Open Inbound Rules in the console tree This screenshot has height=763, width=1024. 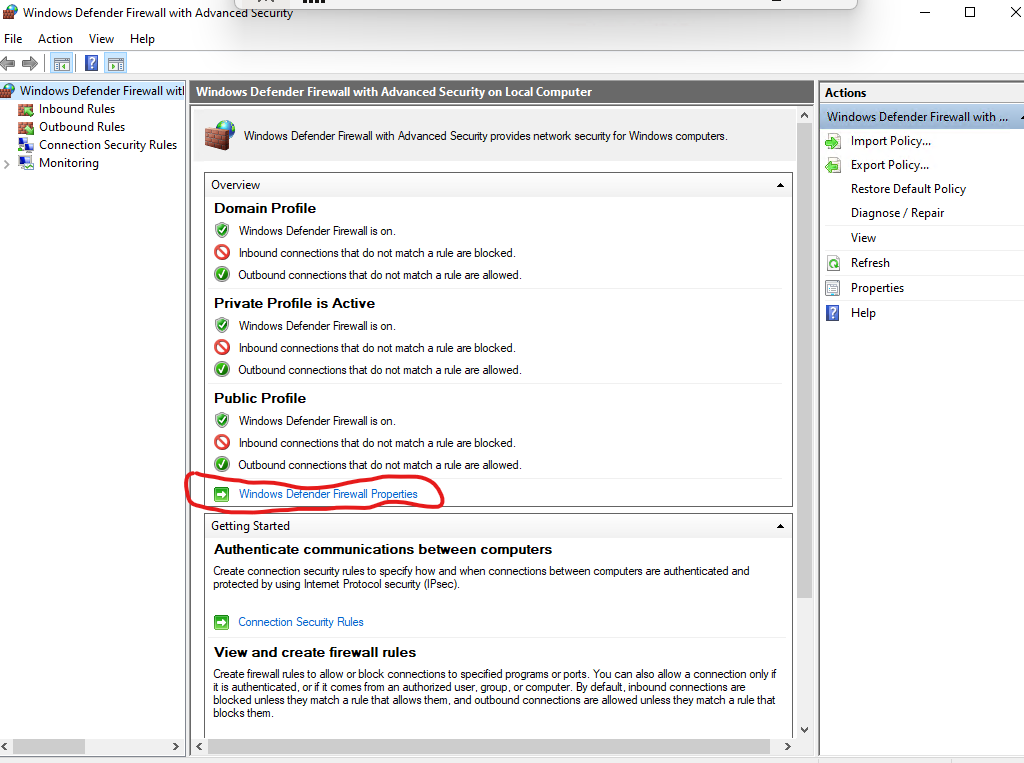click(76, 109)
